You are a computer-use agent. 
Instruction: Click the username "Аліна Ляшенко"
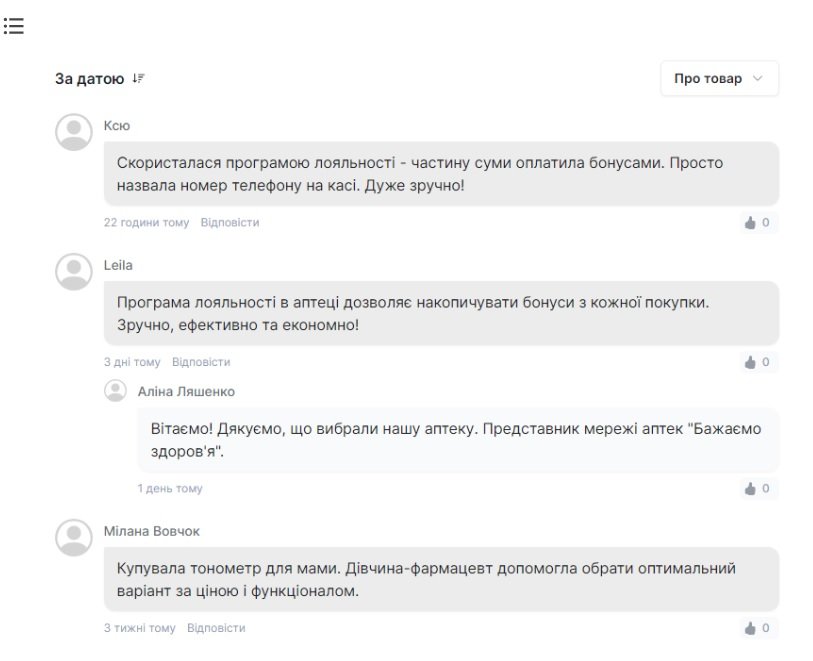click(186, 392)
